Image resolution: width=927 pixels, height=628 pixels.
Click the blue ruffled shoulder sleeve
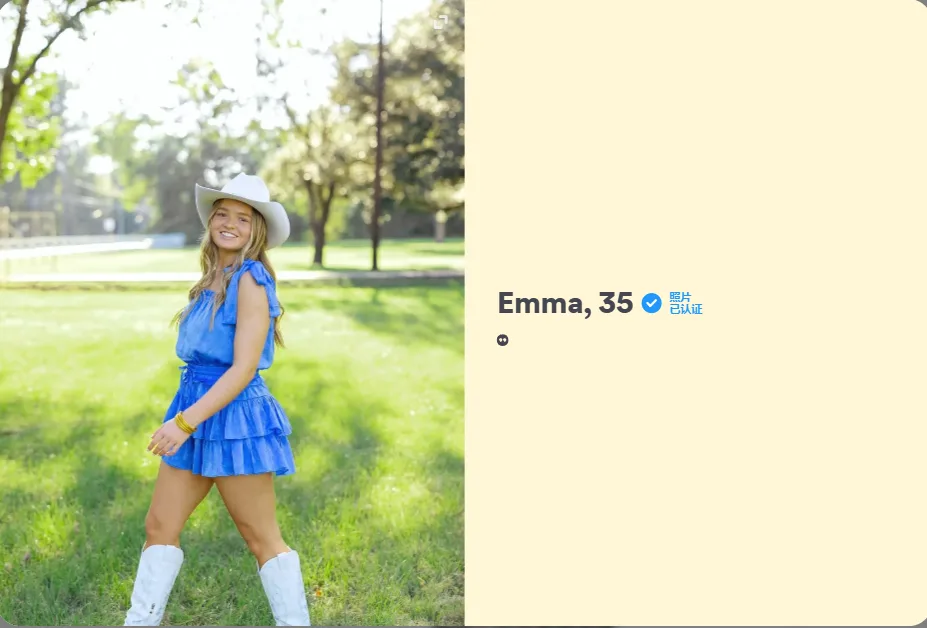click(x=260, y=284)
